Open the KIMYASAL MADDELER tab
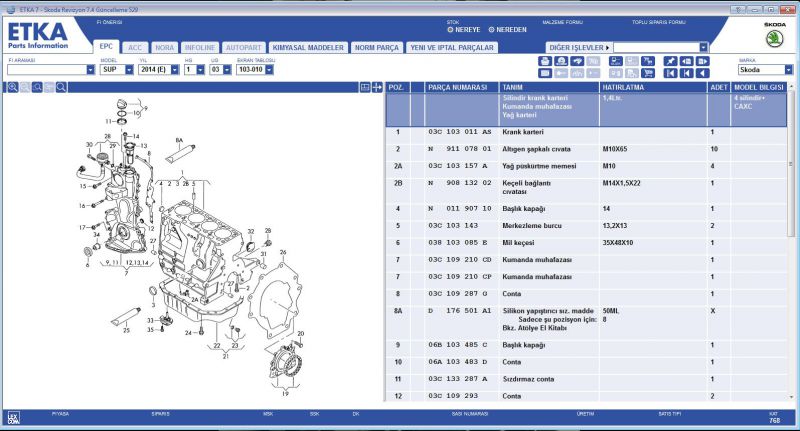Screen dimensions: 800x431 (308, 47)
